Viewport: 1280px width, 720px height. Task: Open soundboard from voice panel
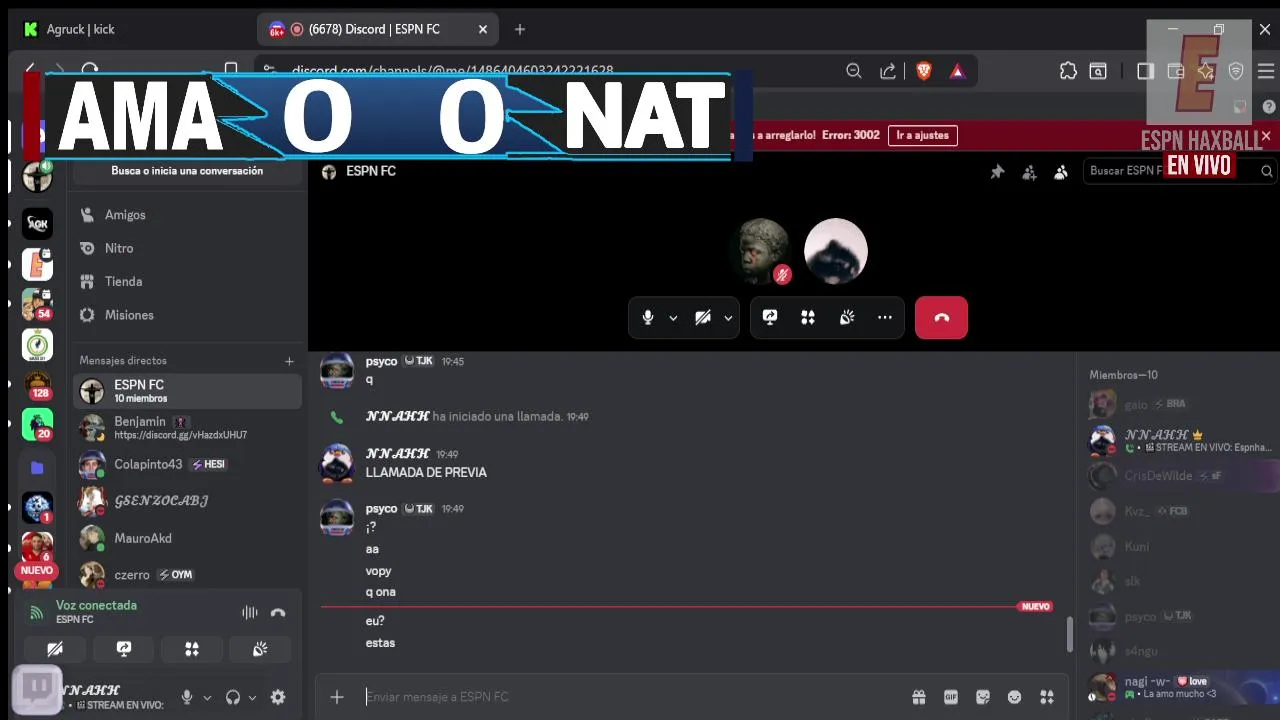click(260, 649)
